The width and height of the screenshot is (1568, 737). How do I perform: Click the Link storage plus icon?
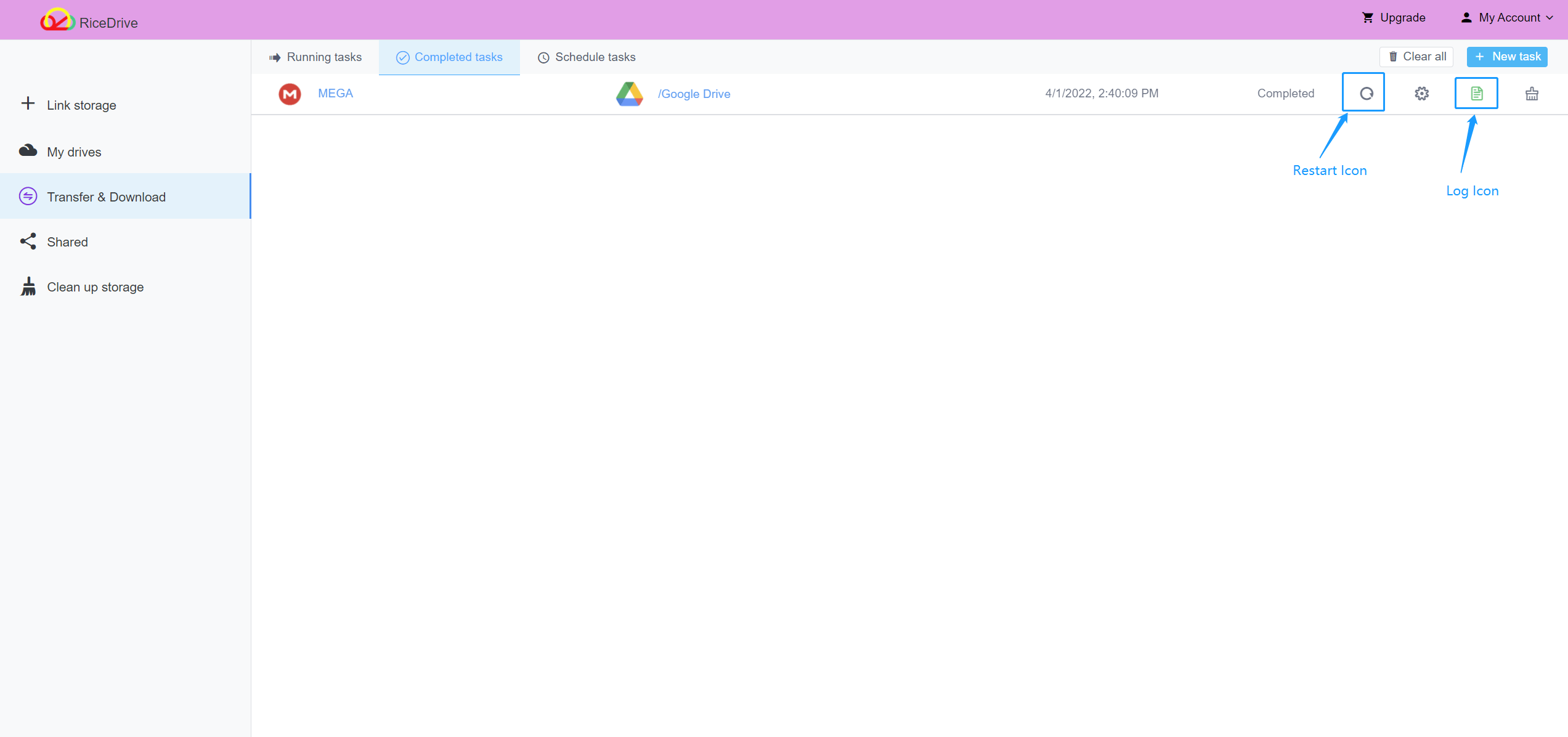tap(28, 104)
